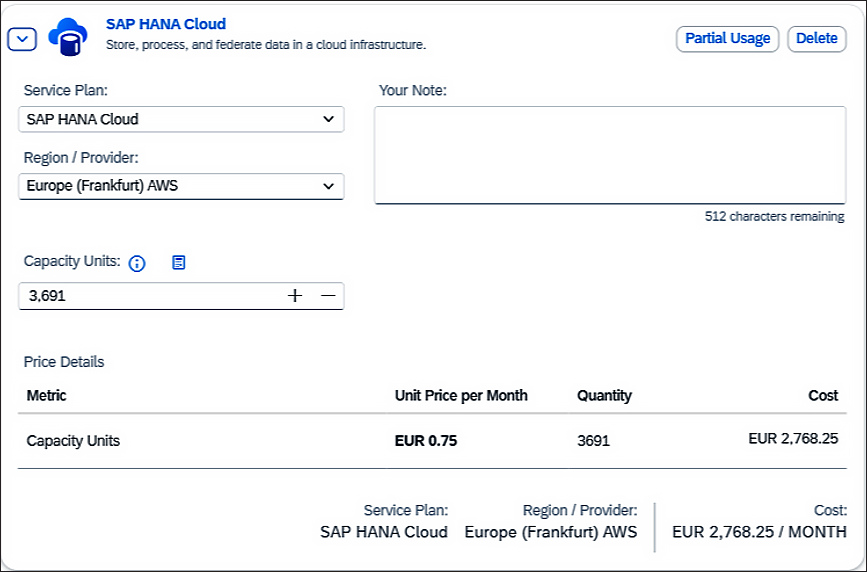Click the quantity value 3691
The image size is (867, 572).
coord(593,441)
